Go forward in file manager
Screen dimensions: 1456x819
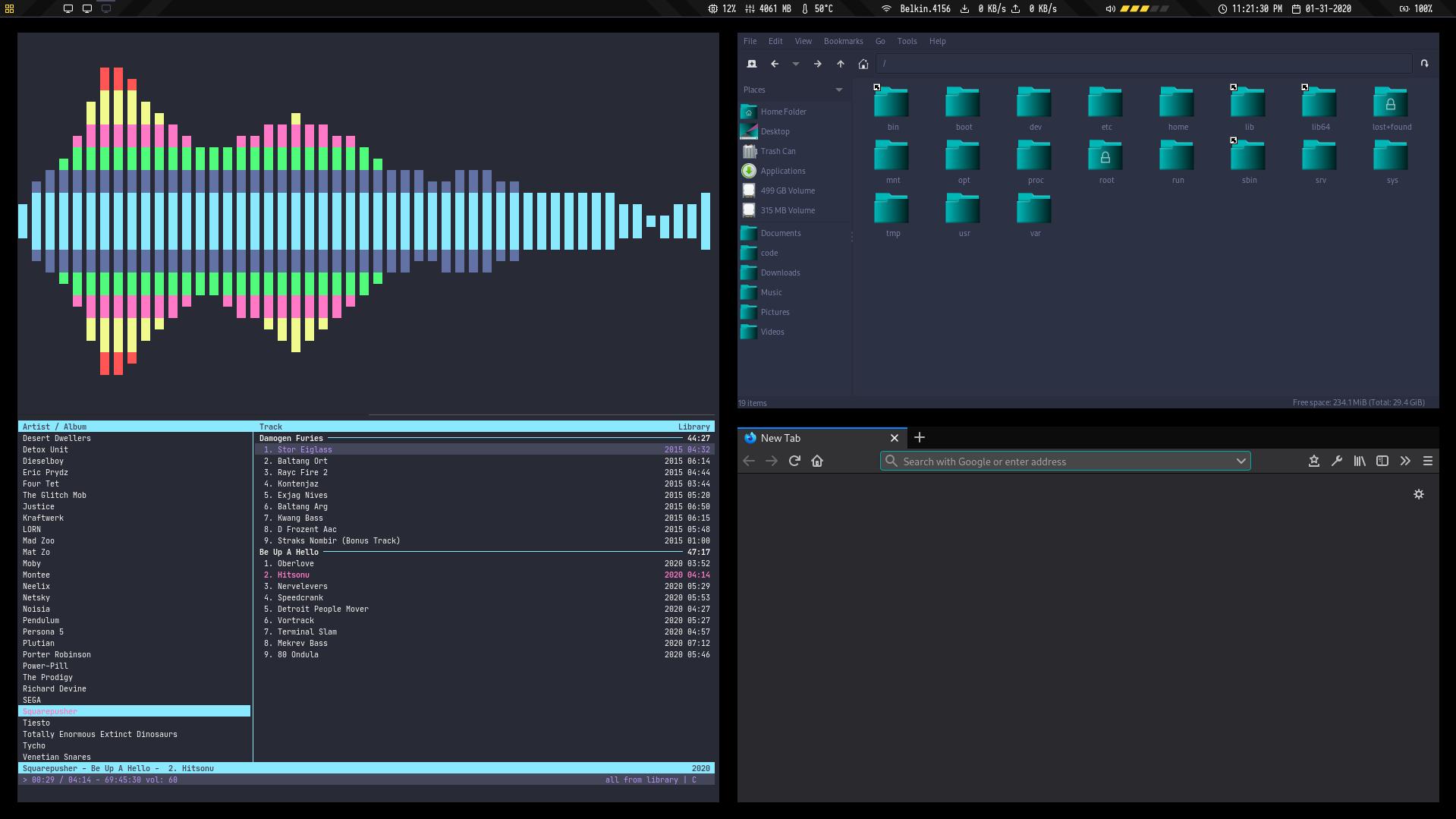[x=817, y=64]
